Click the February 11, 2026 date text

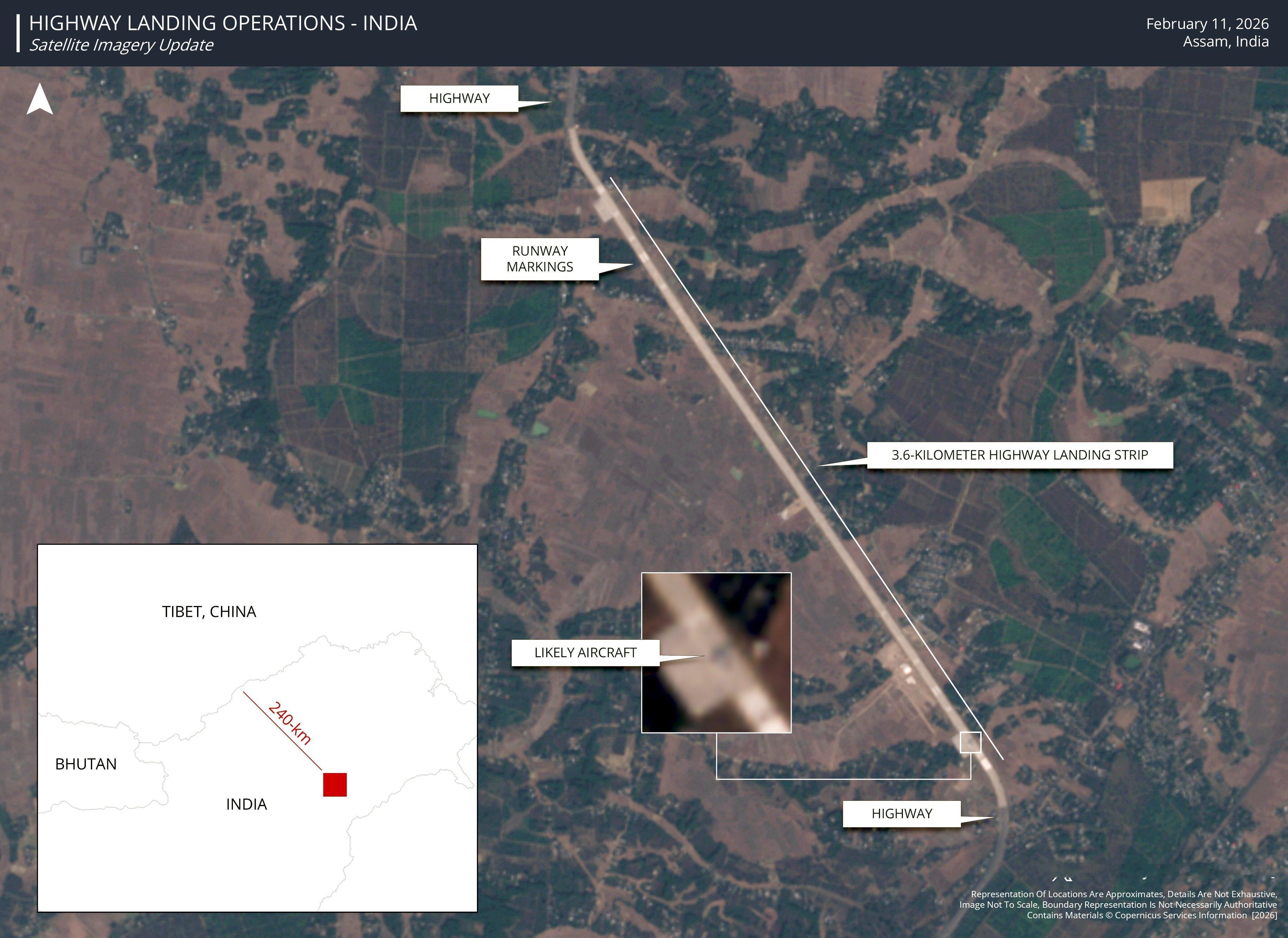tap(1207, 24)
